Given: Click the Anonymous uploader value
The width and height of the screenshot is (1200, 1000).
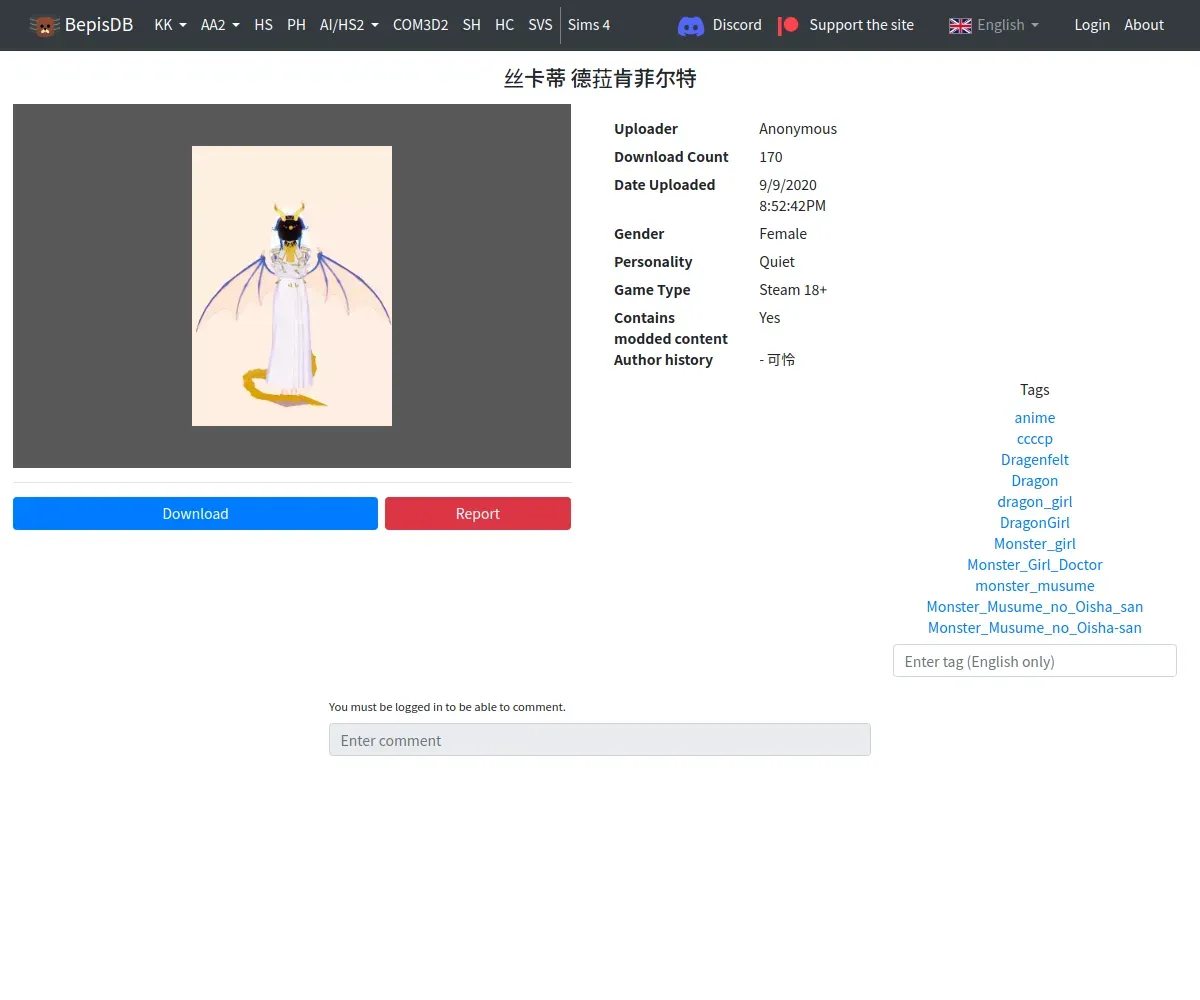Looking at the screenshot, I should click(798, 129).
